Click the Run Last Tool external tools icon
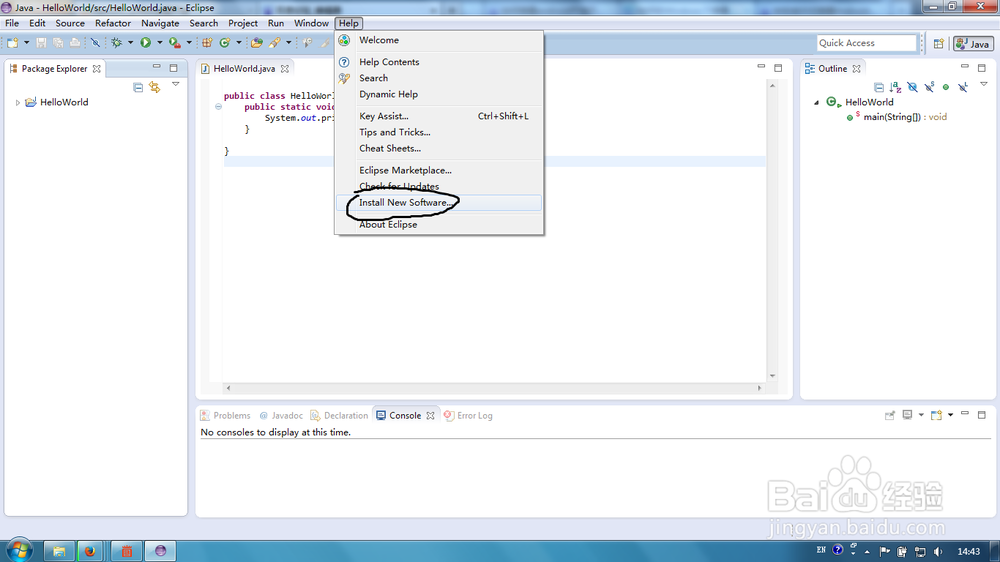Image resolution: width=1000 pixels, height=562 pixels. [174, 43]
